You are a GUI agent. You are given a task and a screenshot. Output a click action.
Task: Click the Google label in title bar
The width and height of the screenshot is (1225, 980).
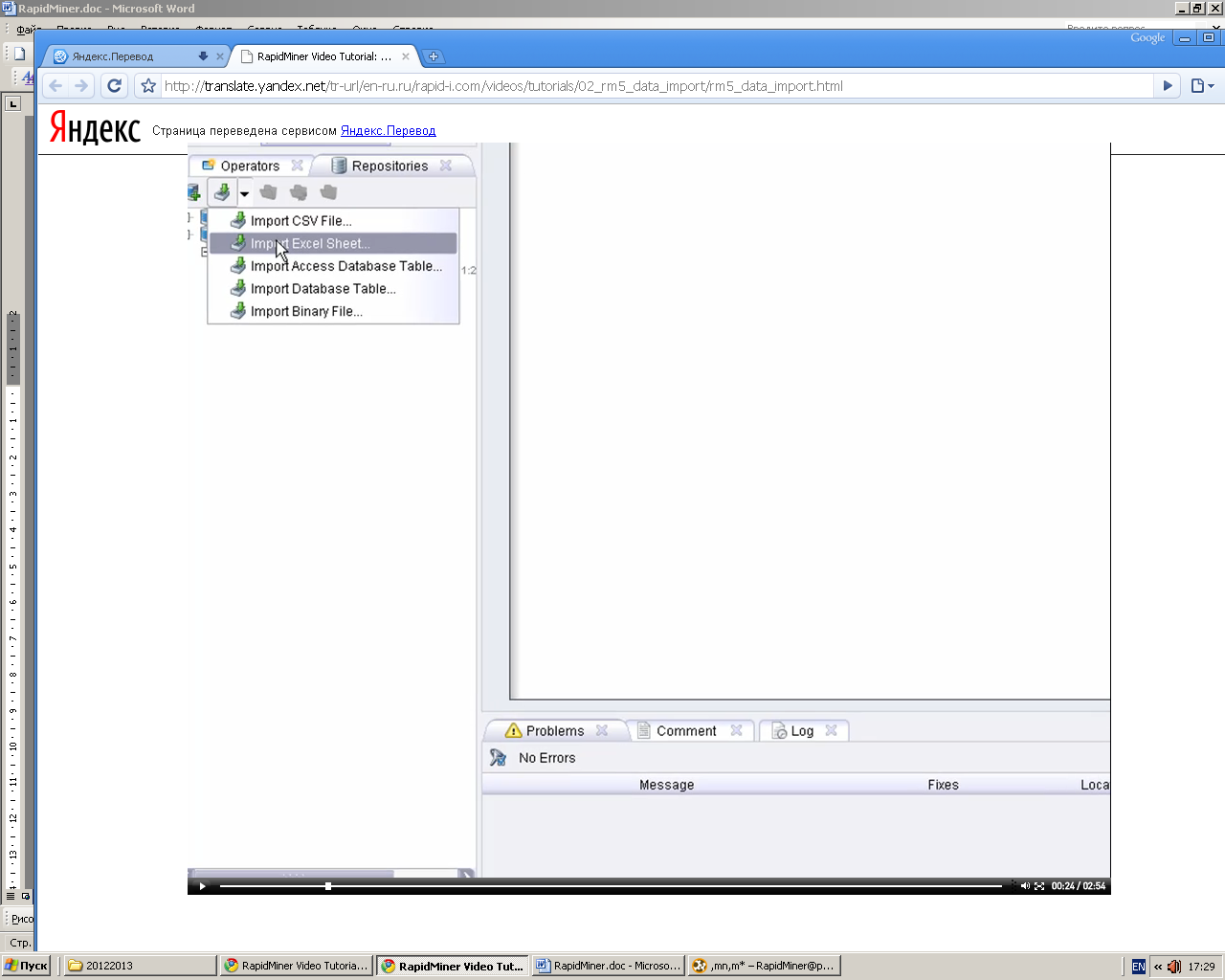(1147, 38)
